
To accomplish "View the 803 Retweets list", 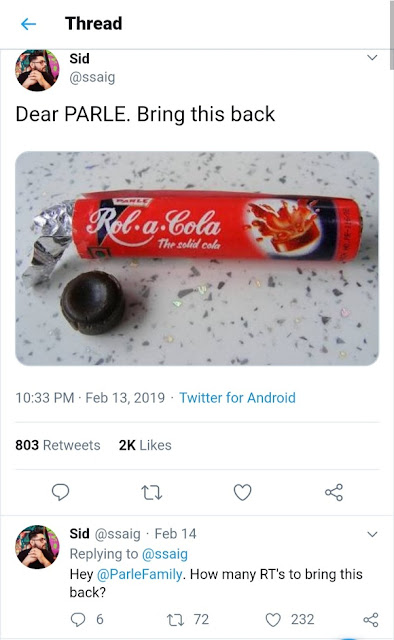I will [x=58, y=445].
